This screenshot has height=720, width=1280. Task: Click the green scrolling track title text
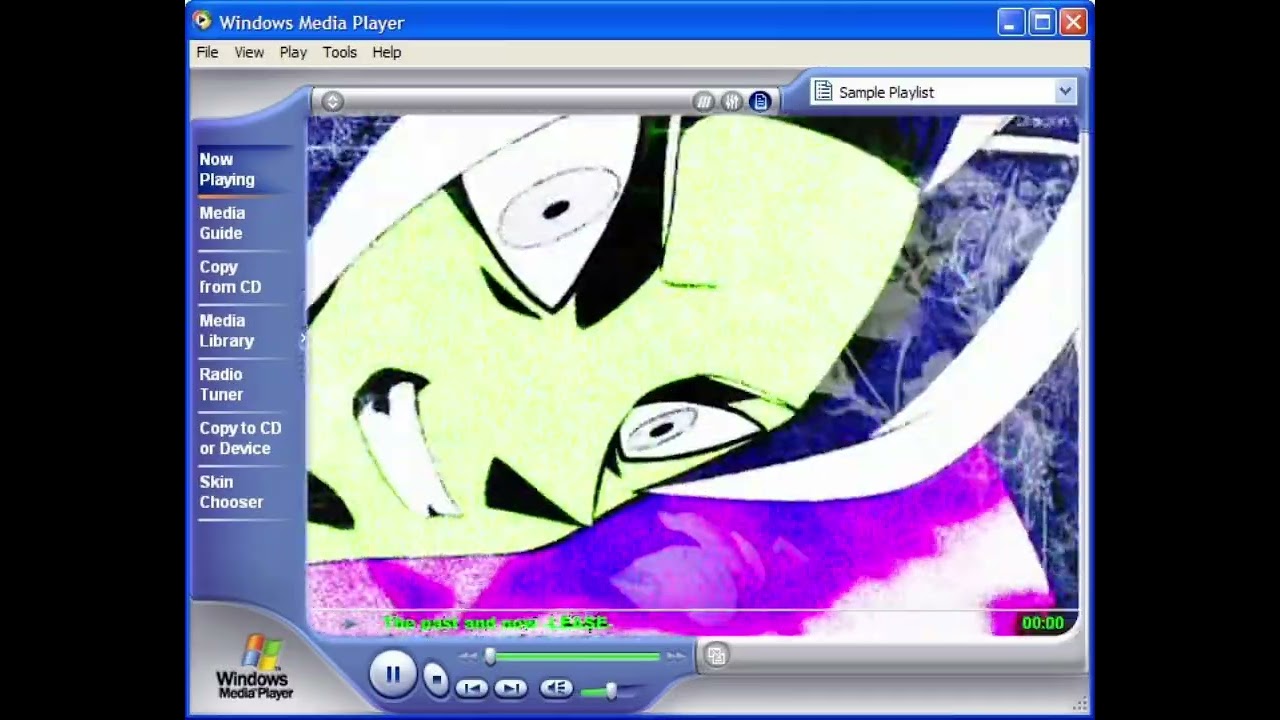point(496,623)
